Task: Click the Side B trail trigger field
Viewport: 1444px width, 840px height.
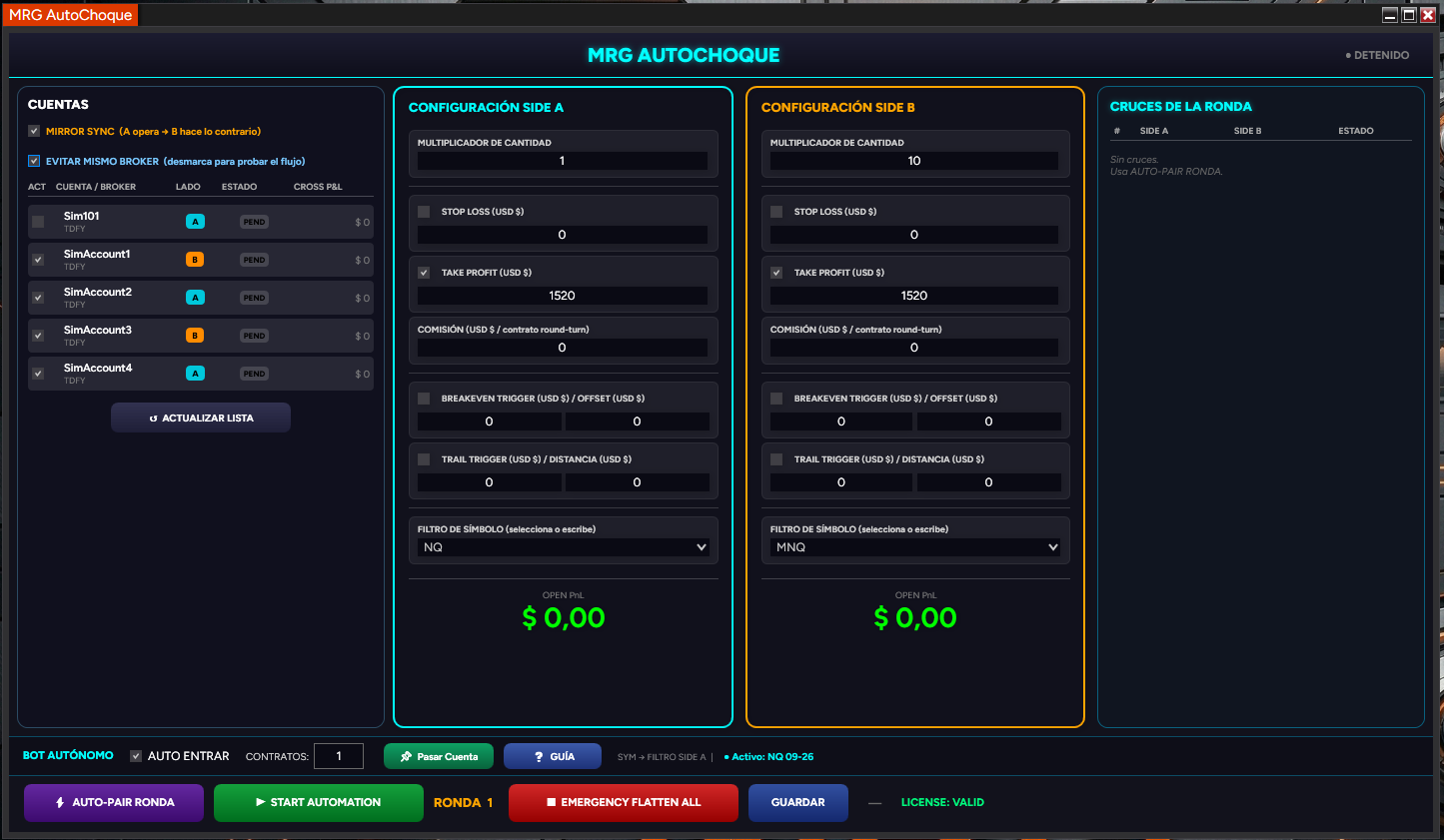Action: click(841, 482)
